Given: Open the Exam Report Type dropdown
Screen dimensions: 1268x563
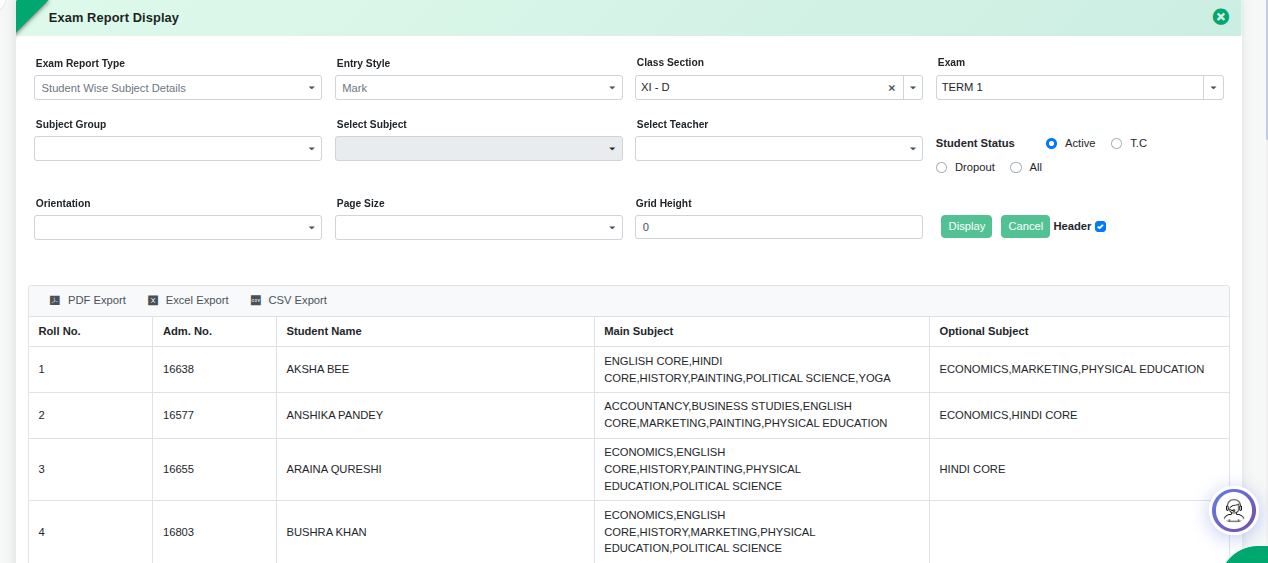Looking at the screenshot, I should (x=178, y=88).
